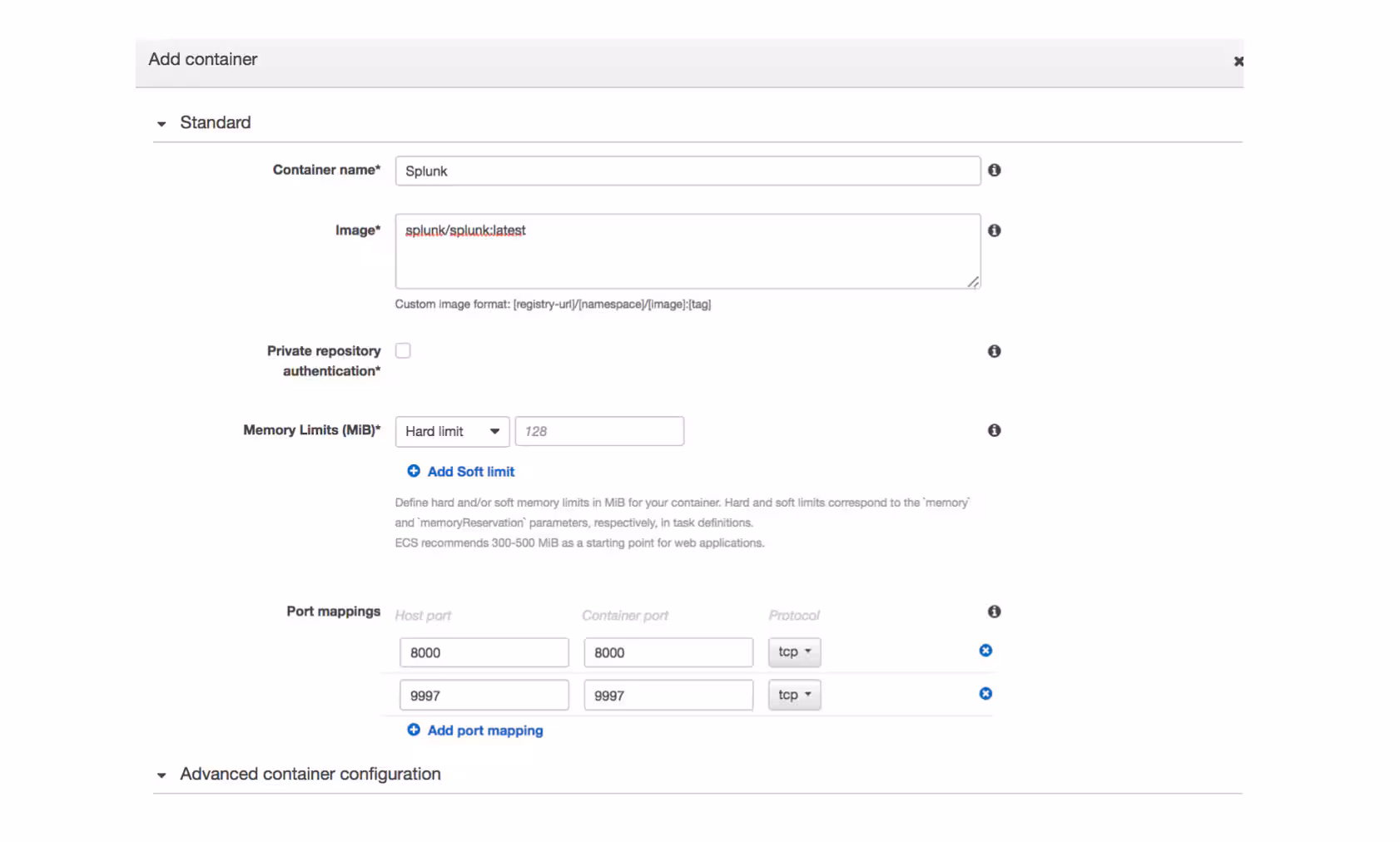
Task: Click the host port 9997 field
Action: point(484,696)
